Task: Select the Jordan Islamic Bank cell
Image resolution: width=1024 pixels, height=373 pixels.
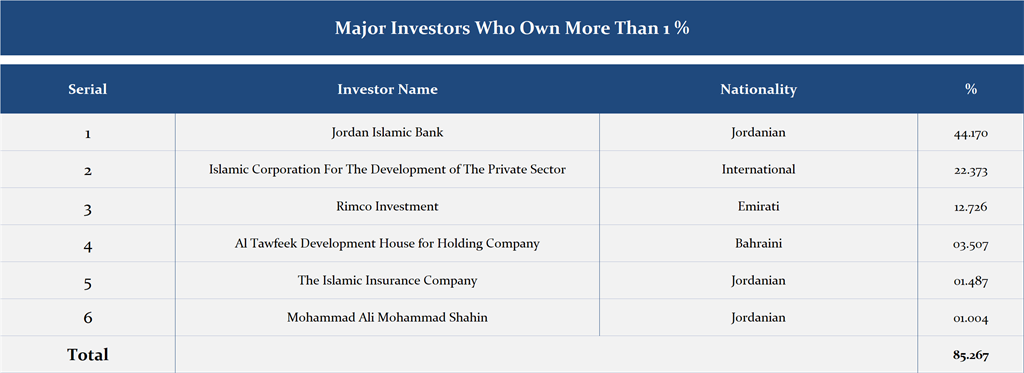Action: pos(387,133)
